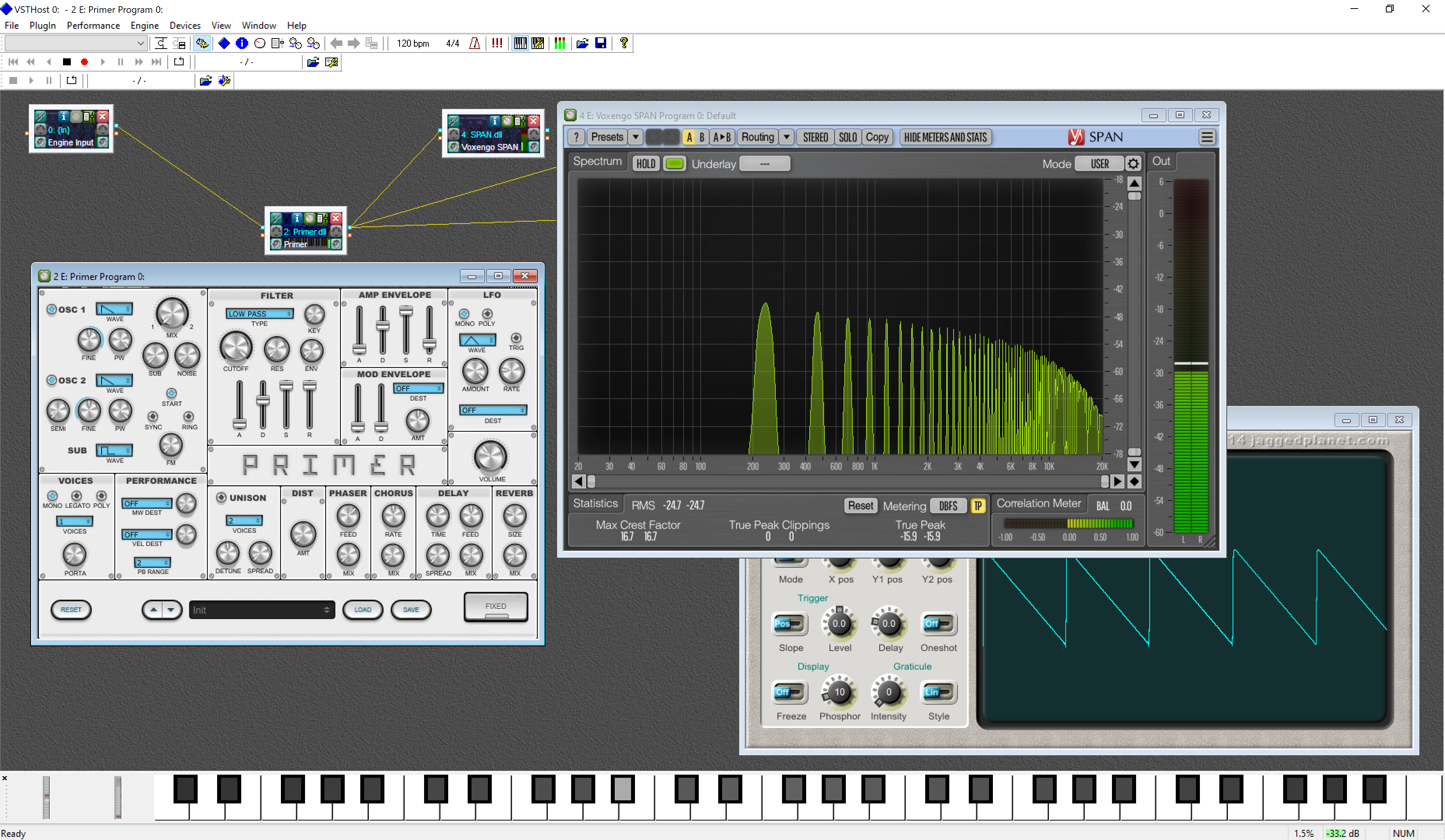Click info icon on the SPAN.dll node
Screen dimensions: 1445x840
pyautogui.click(x=494, y=121)
